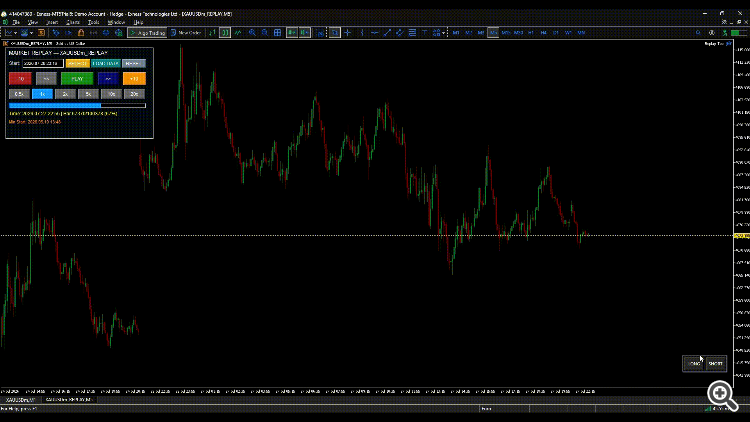The image size is (750, 422).
Task: Set replay speed to 0.5x
Action: [19, 94]
